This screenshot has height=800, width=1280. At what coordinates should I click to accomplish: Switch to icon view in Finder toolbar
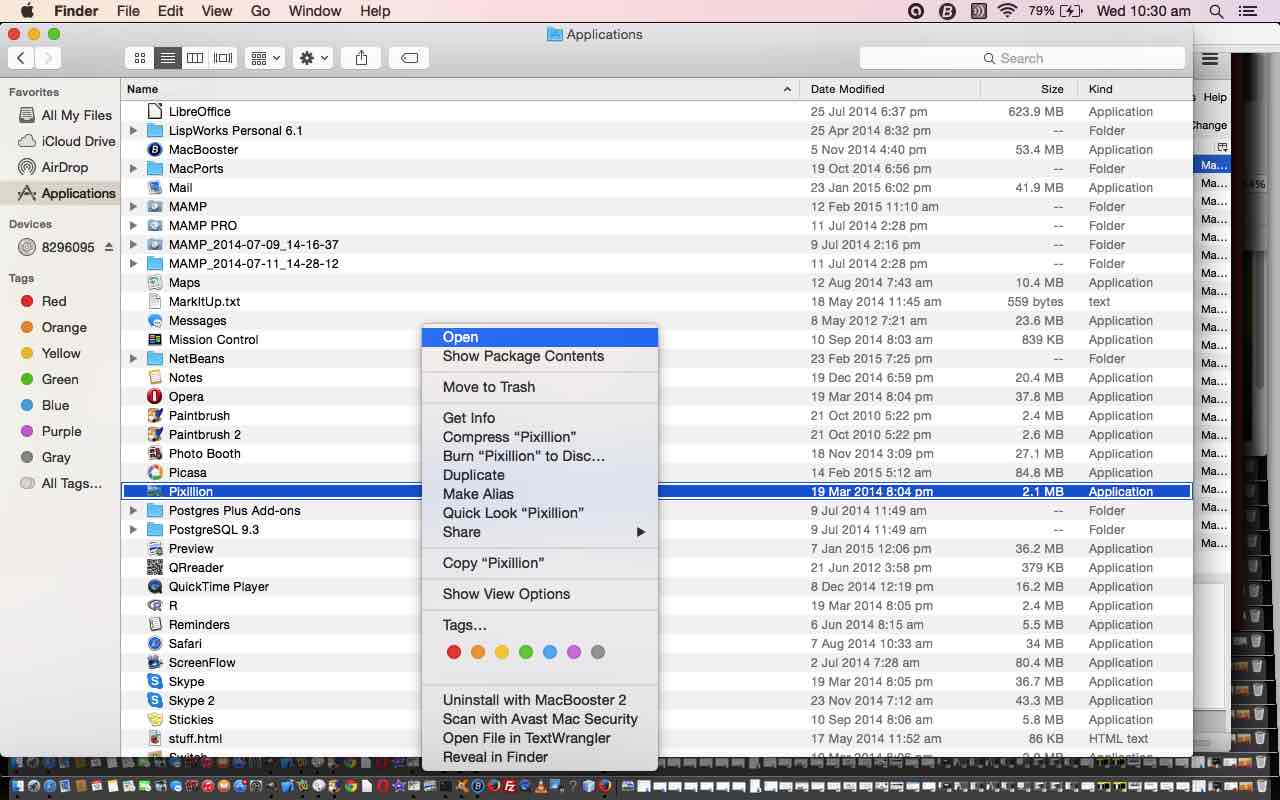tap(140, 58)
